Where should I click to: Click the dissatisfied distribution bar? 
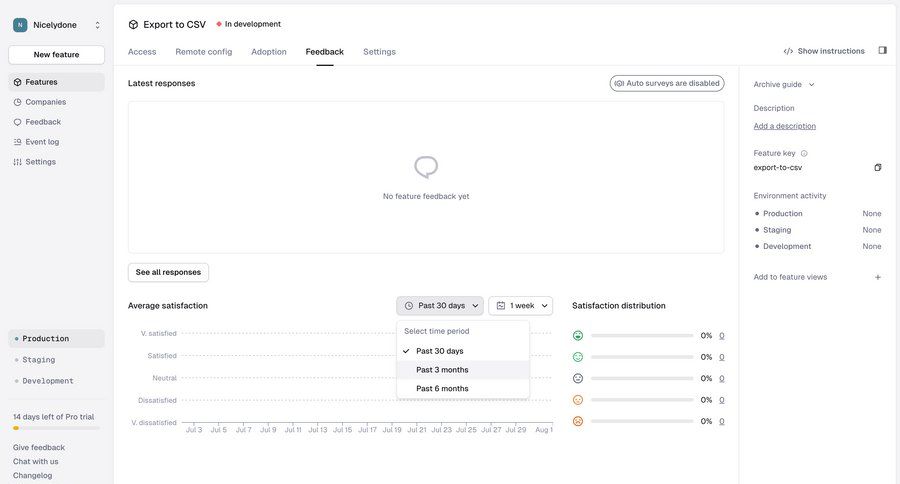pos(642,400)
